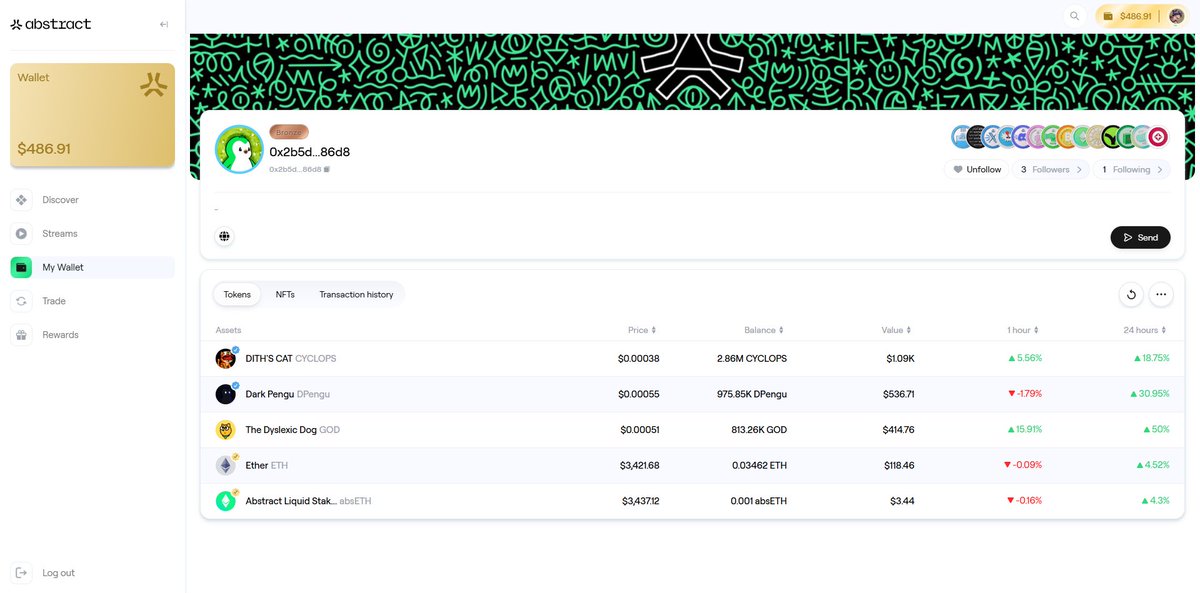The height and width of the screenshot is (593, 1200).
Task: Open the search magnifier icon
Action: pyautogui.click(x=1075, y=16)
